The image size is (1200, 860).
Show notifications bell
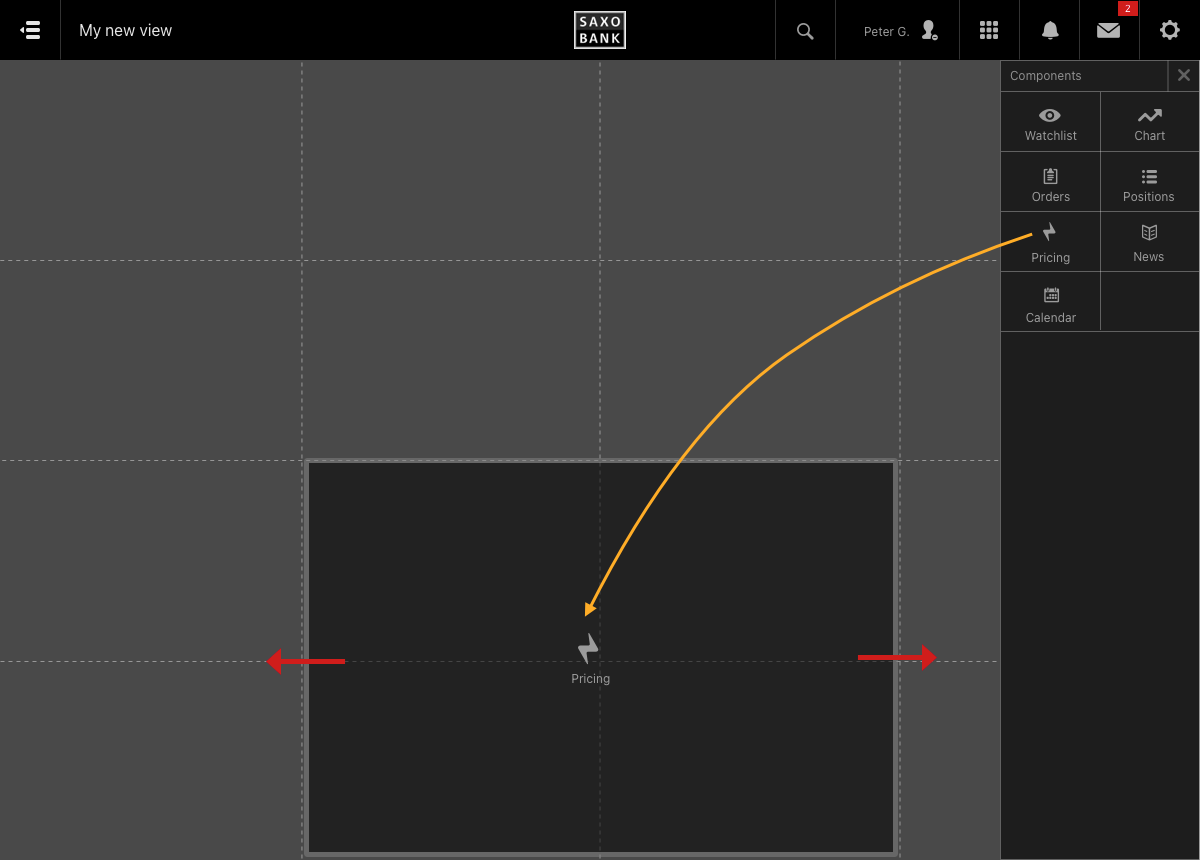tap(1050, 30)
